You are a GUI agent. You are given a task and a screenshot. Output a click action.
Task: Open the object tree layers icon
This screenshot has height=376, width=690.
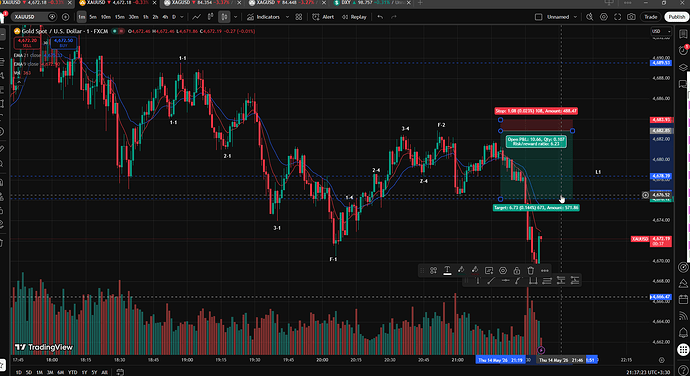(683, 67)
